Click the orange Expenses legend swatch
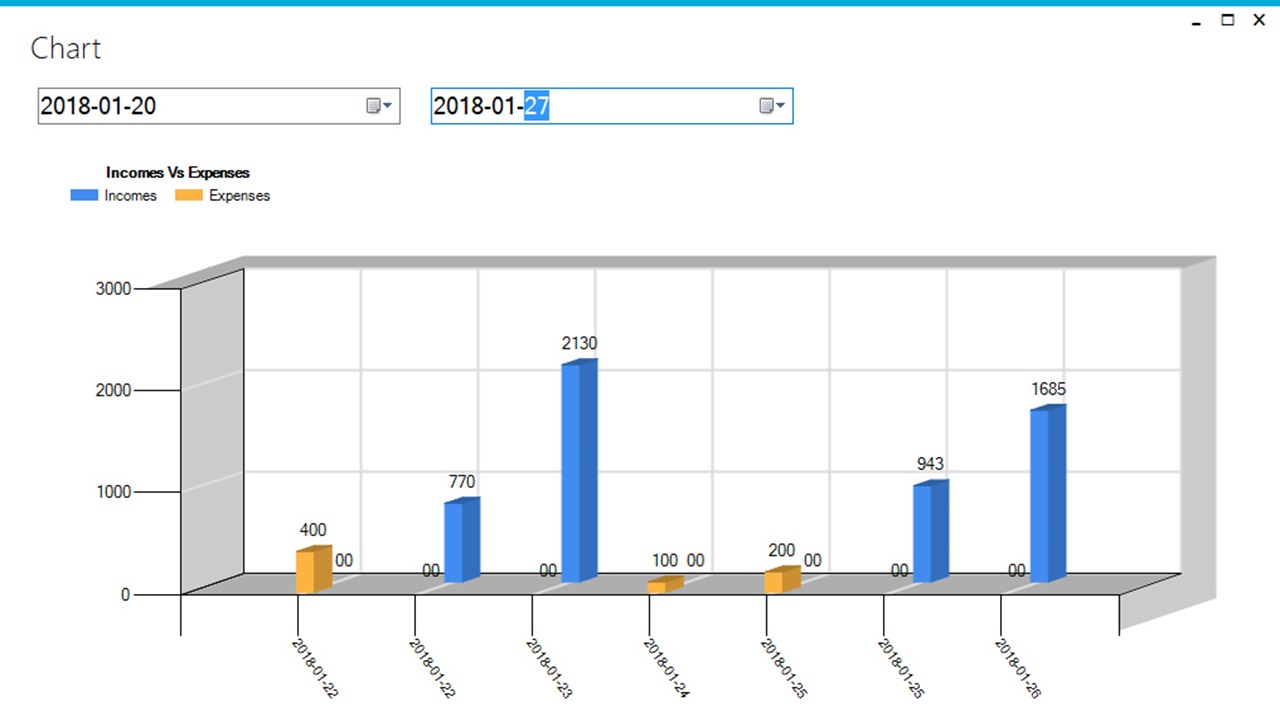The image size is (1280, 720). (x=187, y=195)
